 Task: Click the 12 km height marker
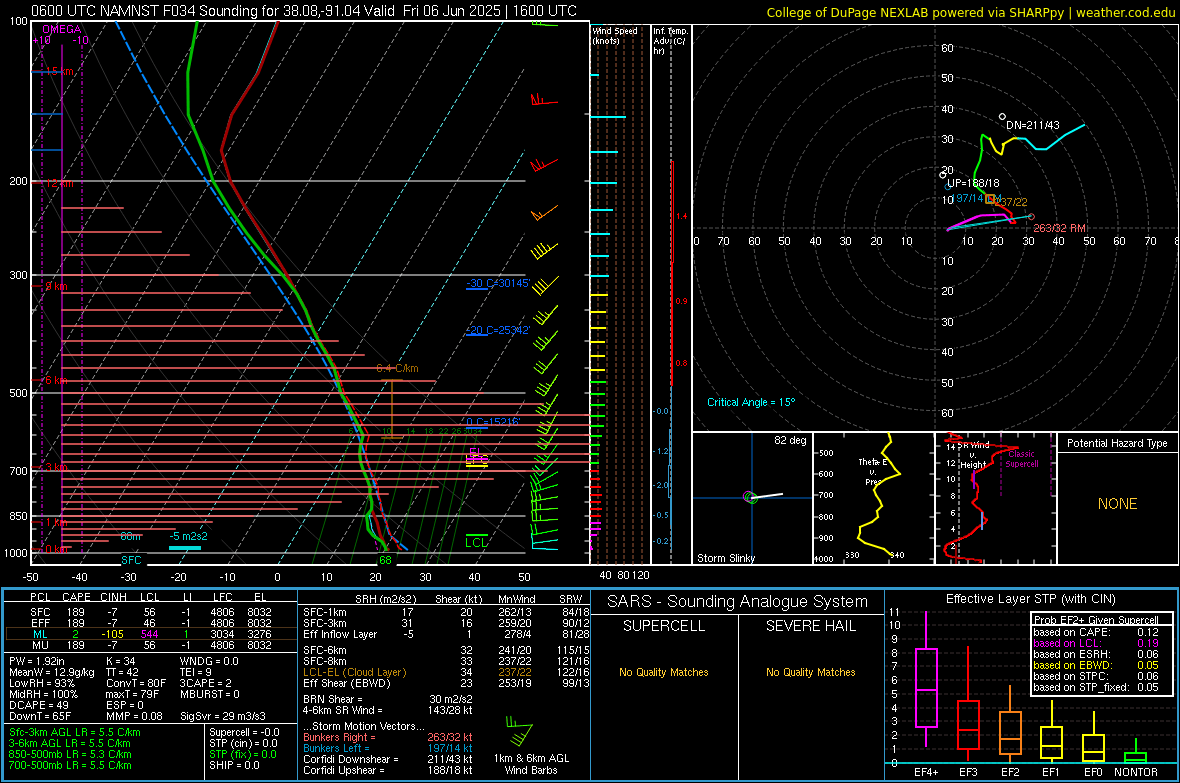(x=58, y=184)
